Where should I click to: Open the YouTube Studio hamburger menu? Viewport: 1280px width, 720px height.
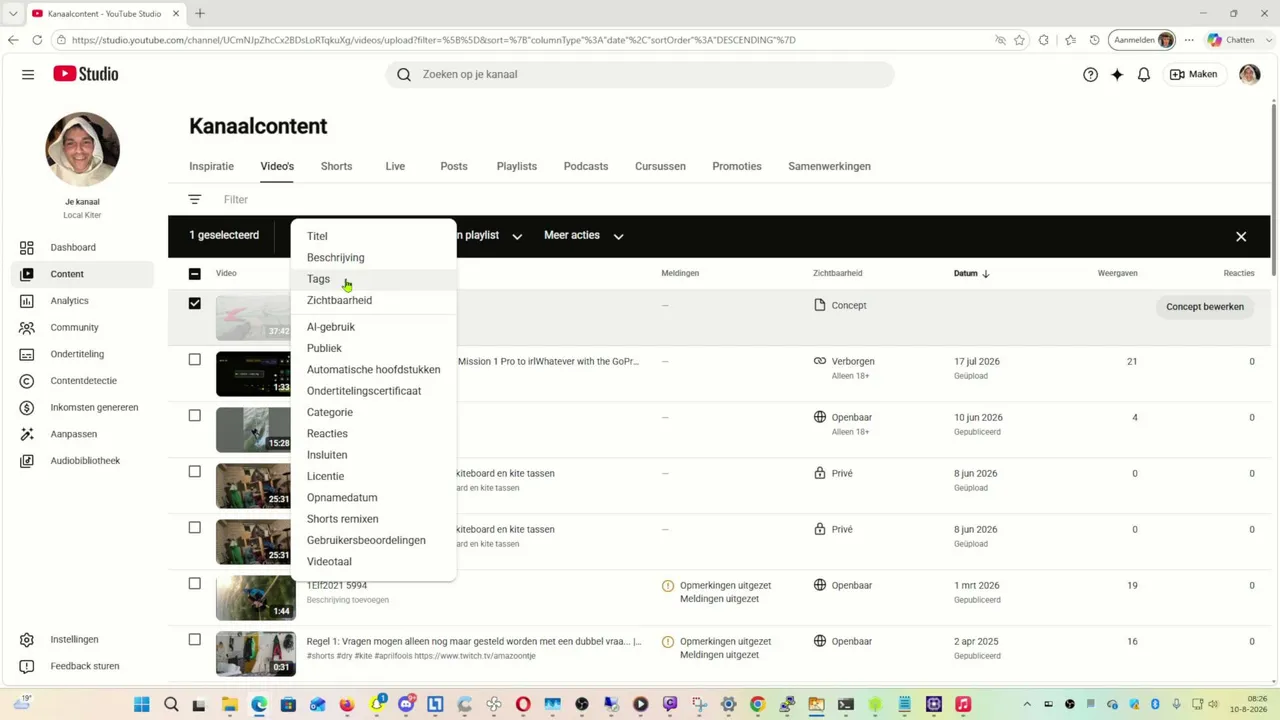click(x=28, y=74)
